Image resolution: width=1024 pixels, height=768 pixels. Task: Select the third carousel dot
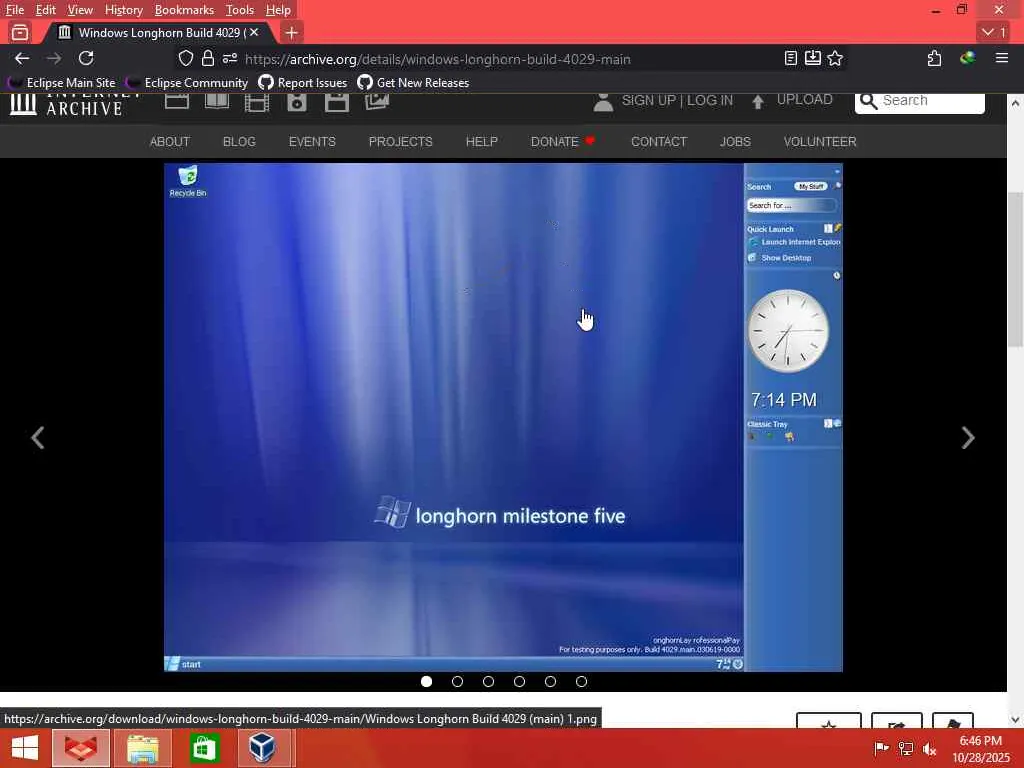[488, 681]
